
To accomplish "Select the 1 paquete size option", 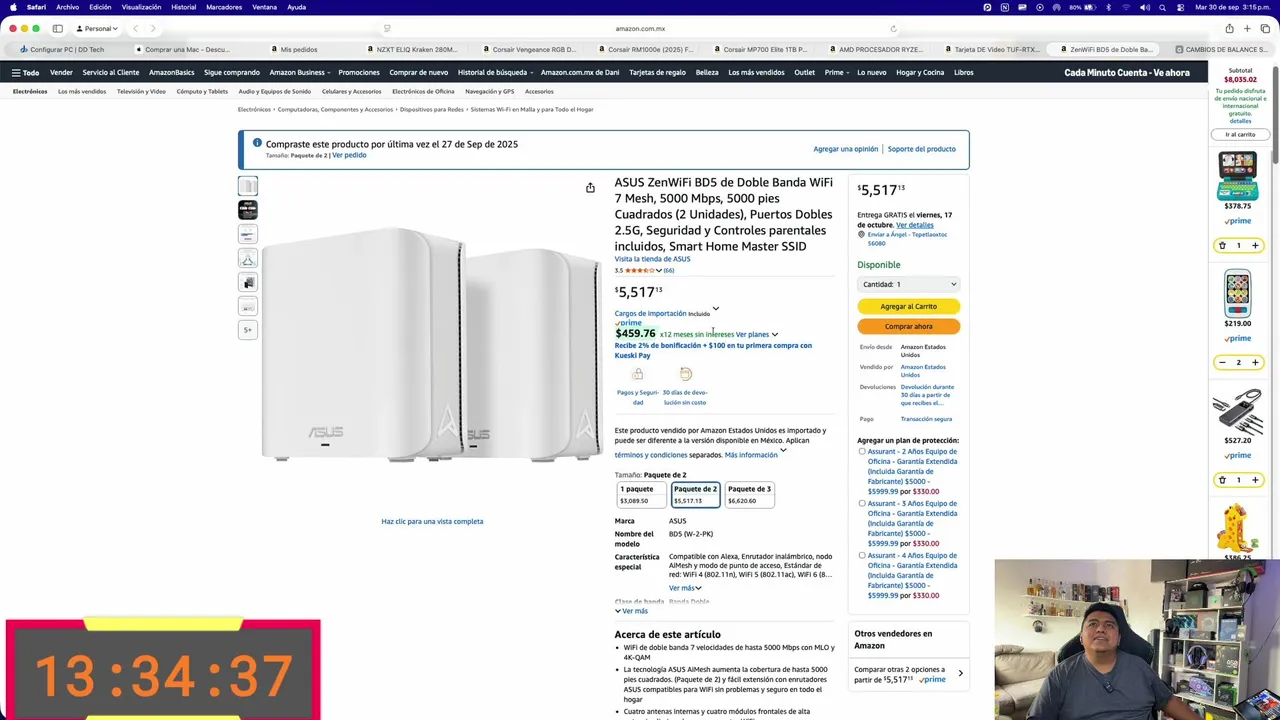I will tap(637, 494).
